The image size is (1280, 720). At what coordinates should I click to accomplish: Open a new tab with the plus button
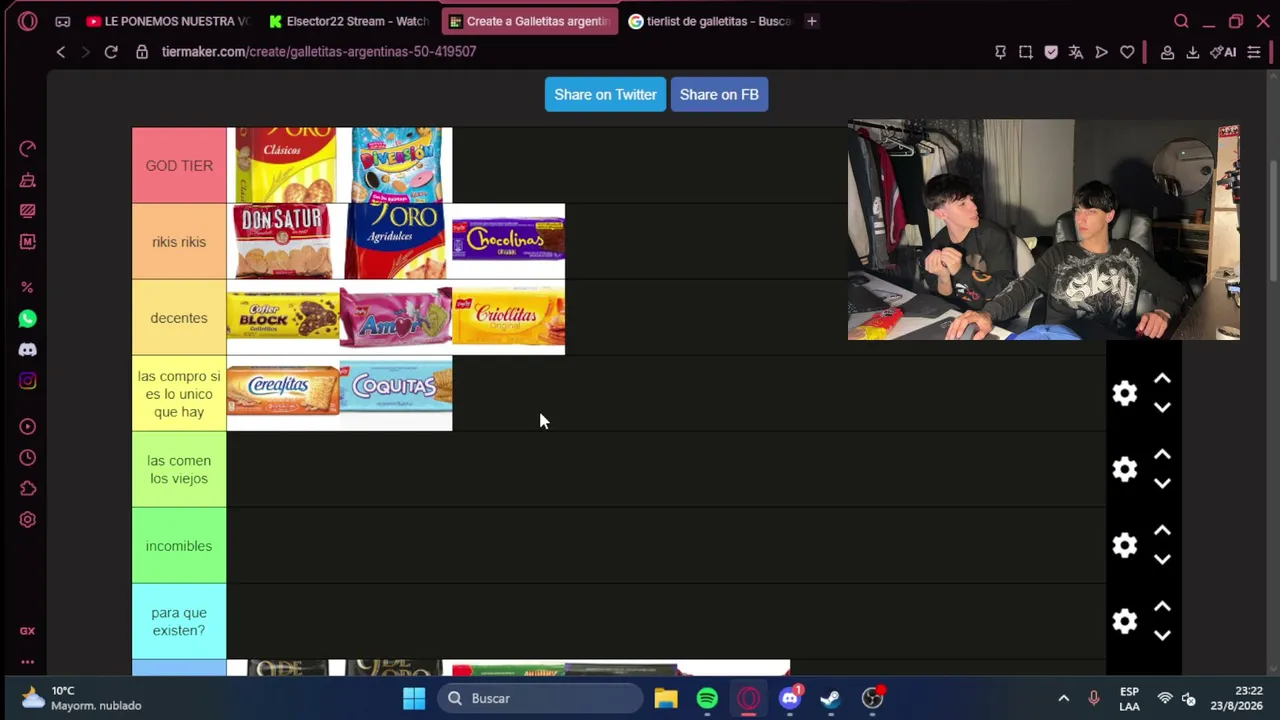812,21
